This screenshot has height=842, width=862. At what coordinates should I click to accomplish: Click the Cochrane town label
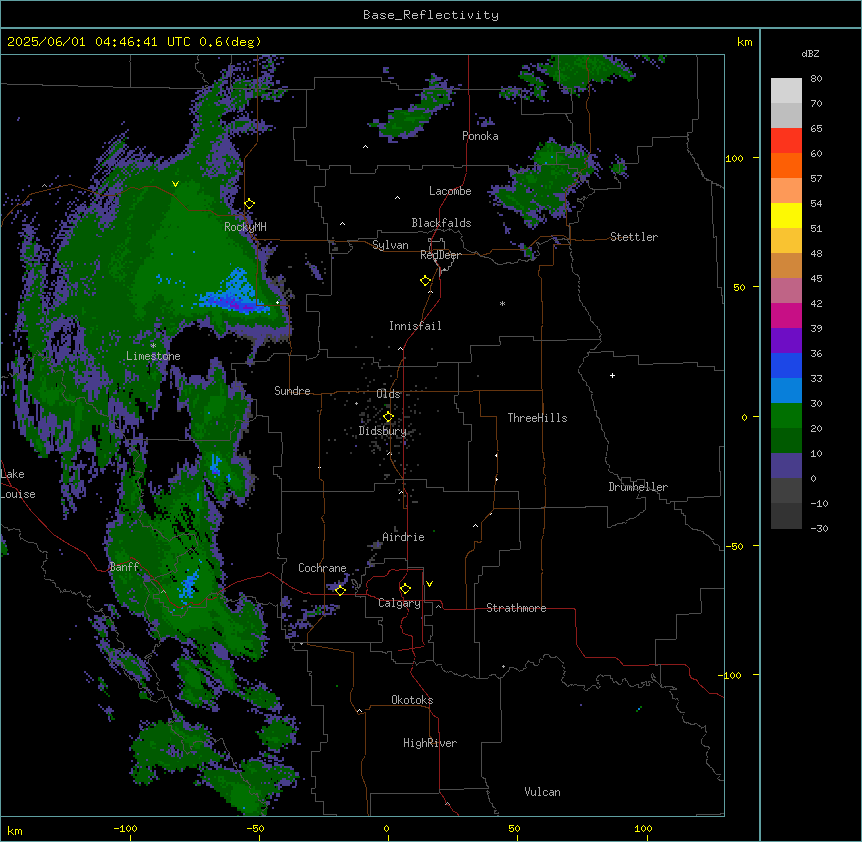(322, 568)
